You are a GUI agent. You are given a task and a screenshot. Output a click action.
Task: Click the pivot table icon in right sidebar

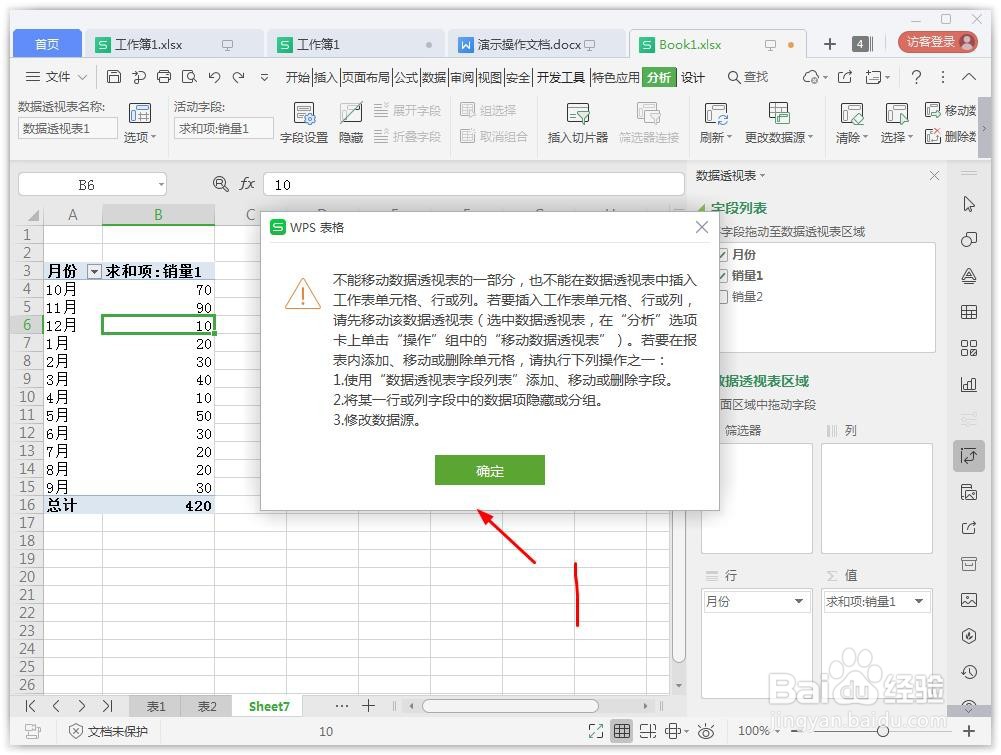coord(970,455)
